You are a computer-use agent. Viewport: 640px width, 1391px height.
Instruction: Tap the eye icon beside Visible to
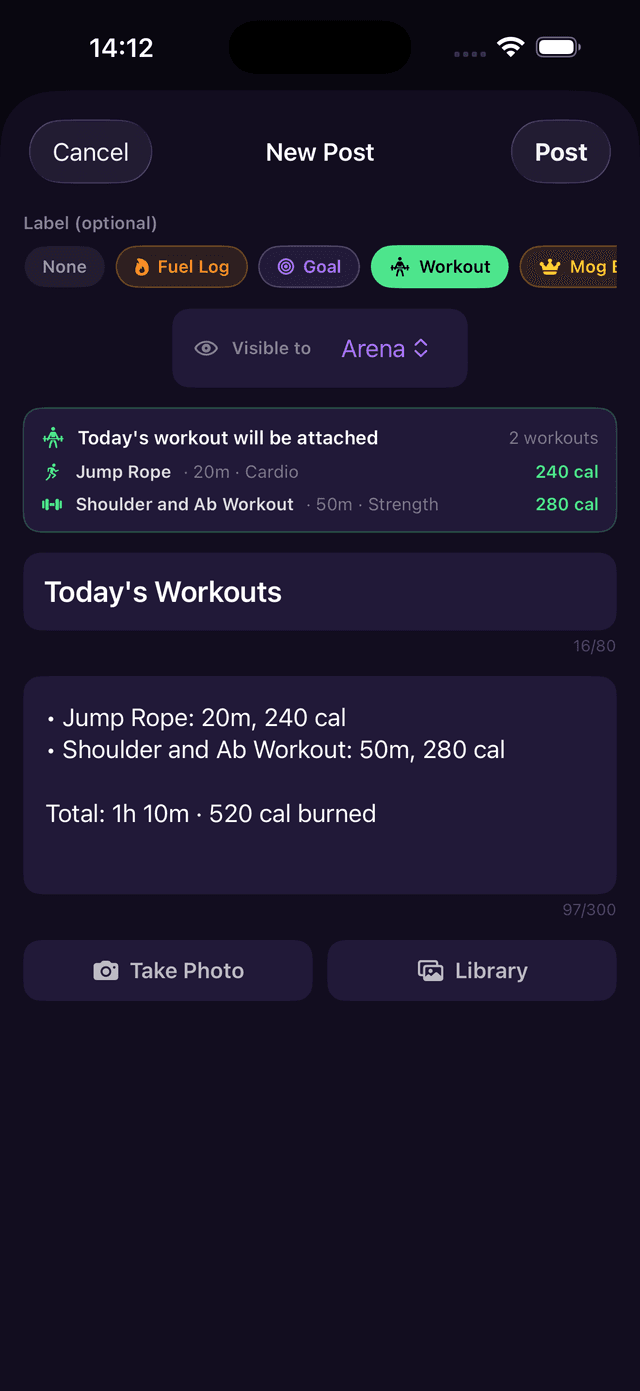coord(206,348)
